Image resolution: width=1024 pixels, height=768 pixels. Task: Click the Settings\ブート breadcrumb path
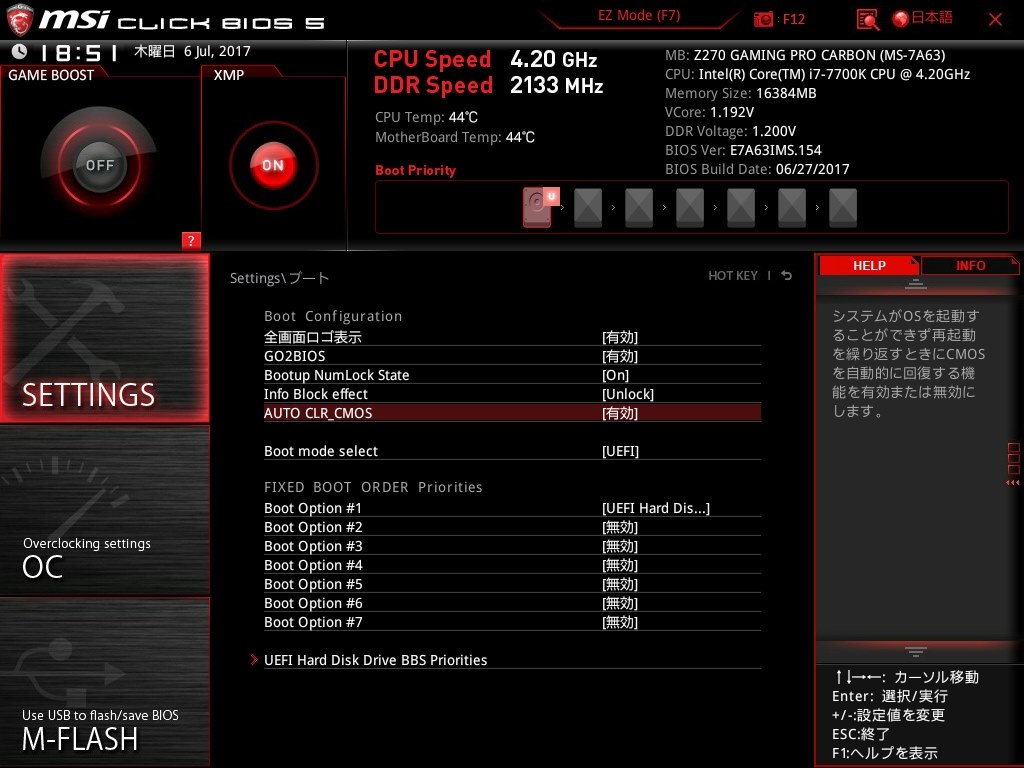click(x=280, y=278)
